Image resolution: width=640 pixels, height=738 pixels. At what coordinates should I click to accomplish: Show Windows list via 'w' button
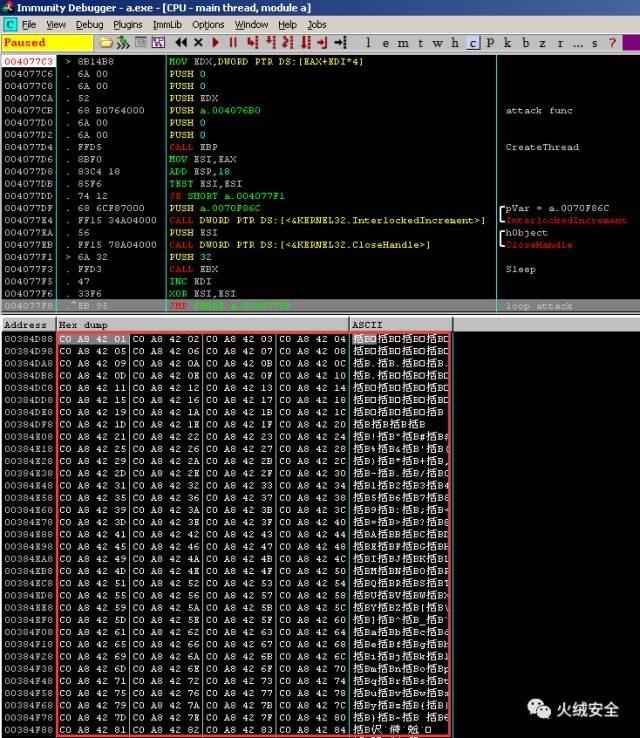[x=438, y=43]
